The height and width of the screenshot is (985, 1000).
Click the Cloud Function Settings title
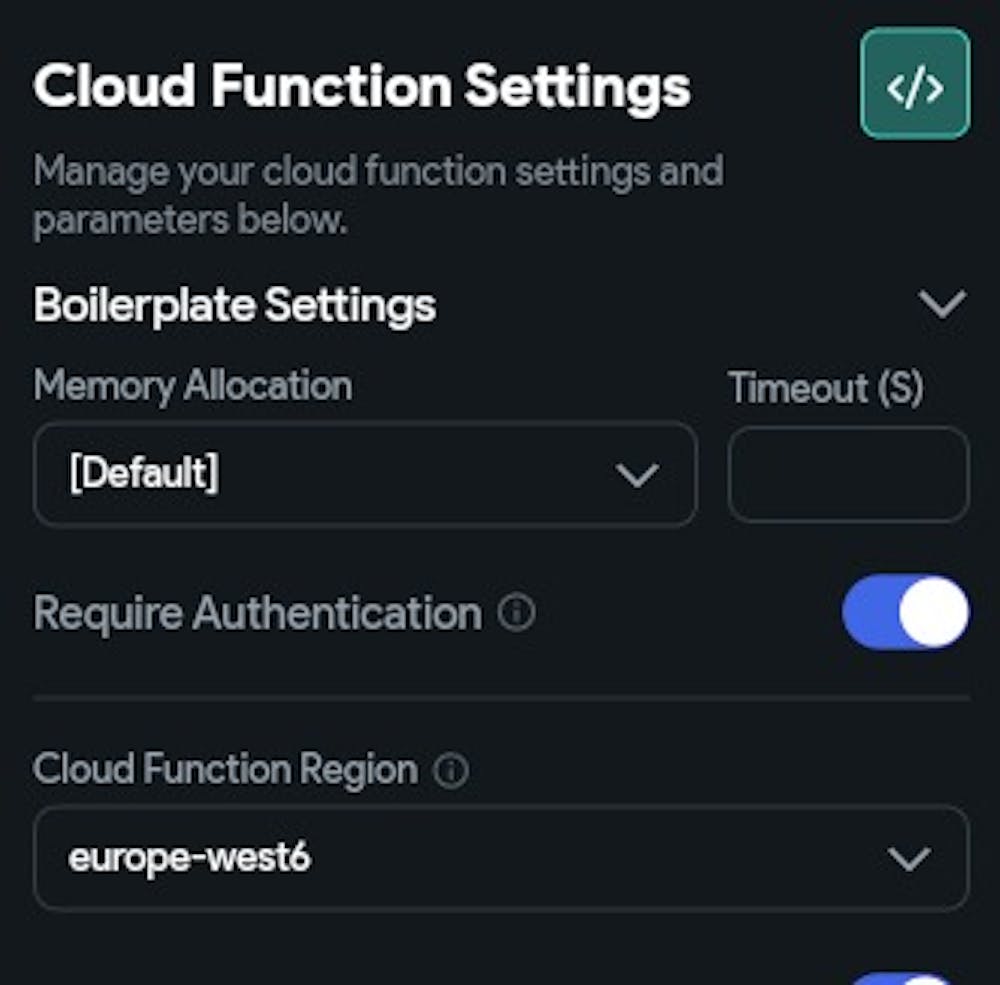point(361,87)
